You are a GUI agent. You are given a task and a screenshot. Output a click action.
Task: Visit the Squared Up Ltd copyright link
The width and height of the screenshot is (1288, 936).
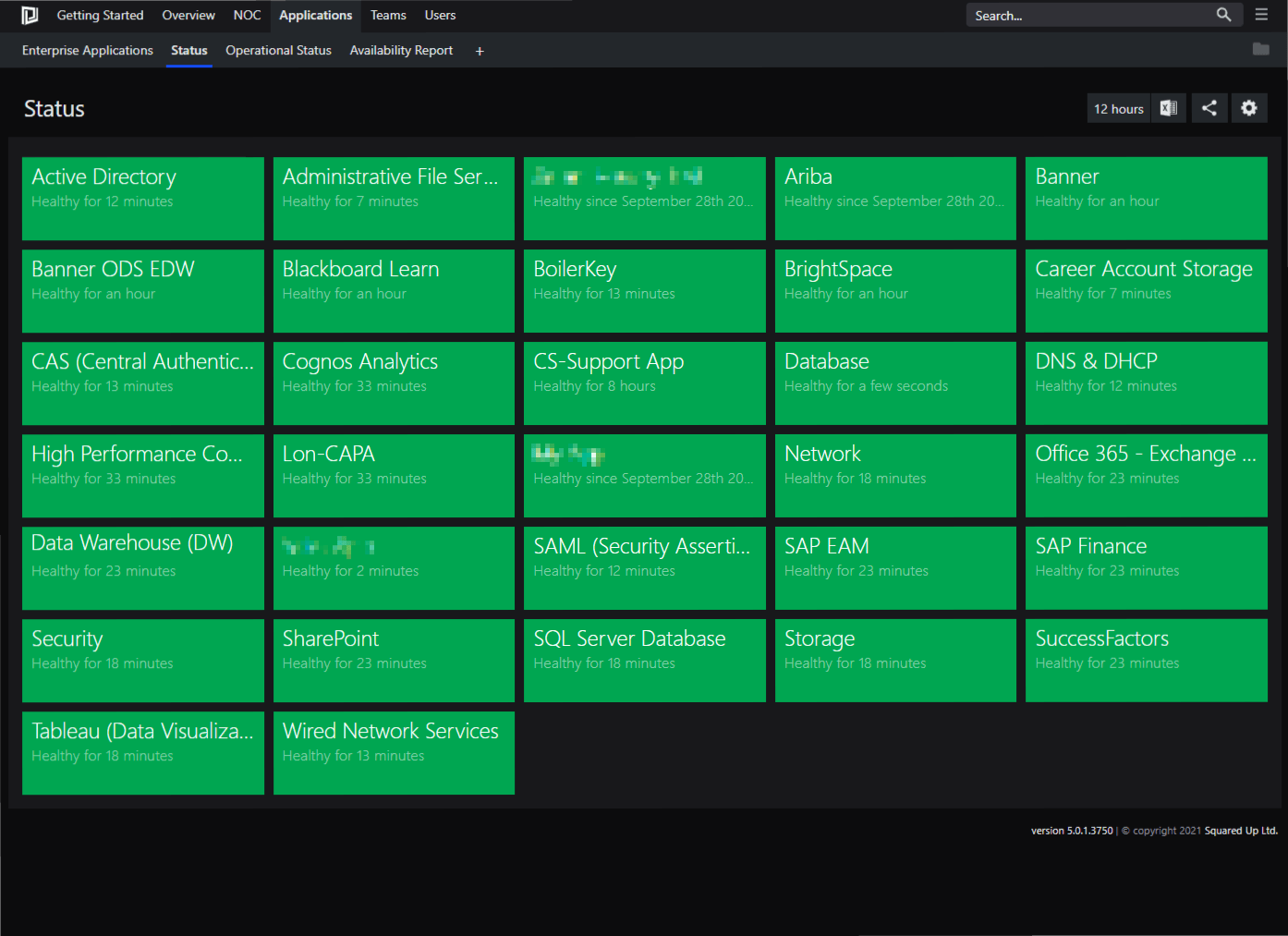pyautogui.click(x=1241, y=830)
